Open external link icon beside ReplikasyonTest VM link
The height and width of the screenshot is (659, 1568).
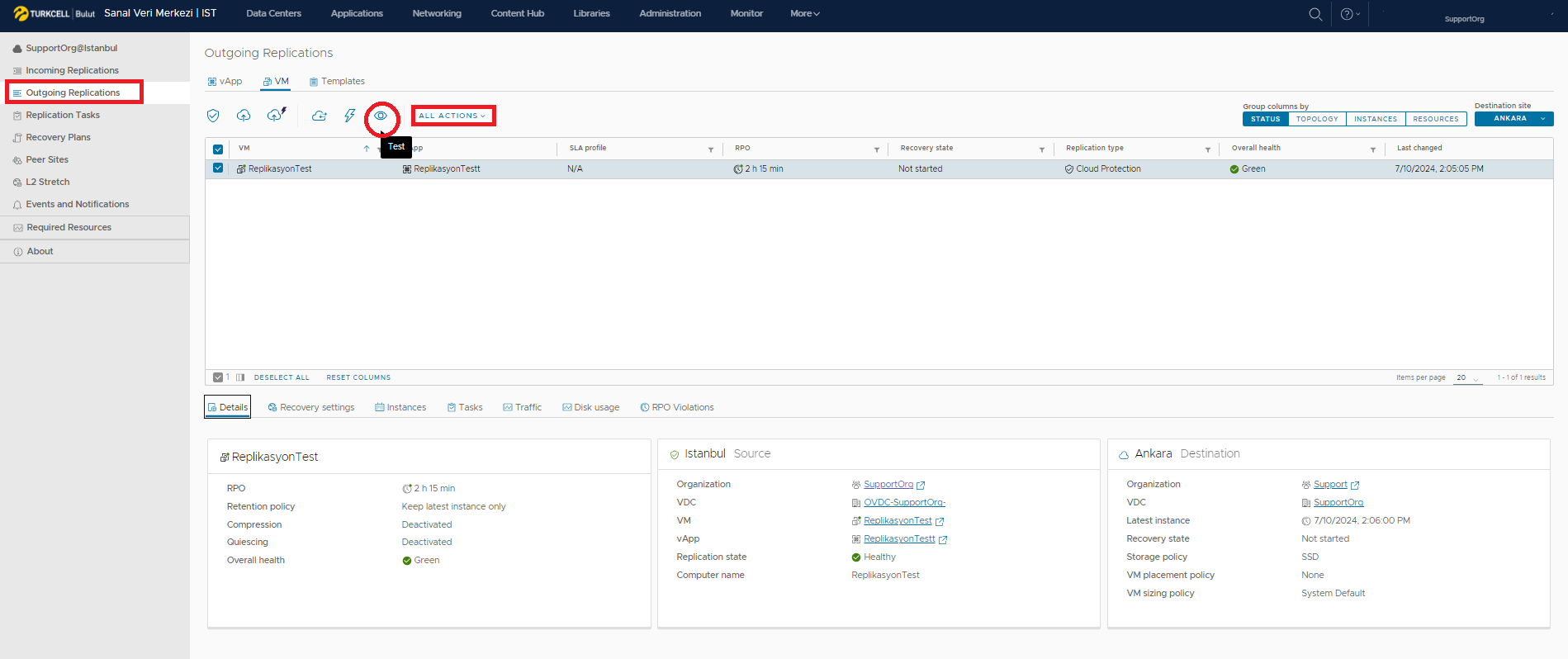(940, 522)
